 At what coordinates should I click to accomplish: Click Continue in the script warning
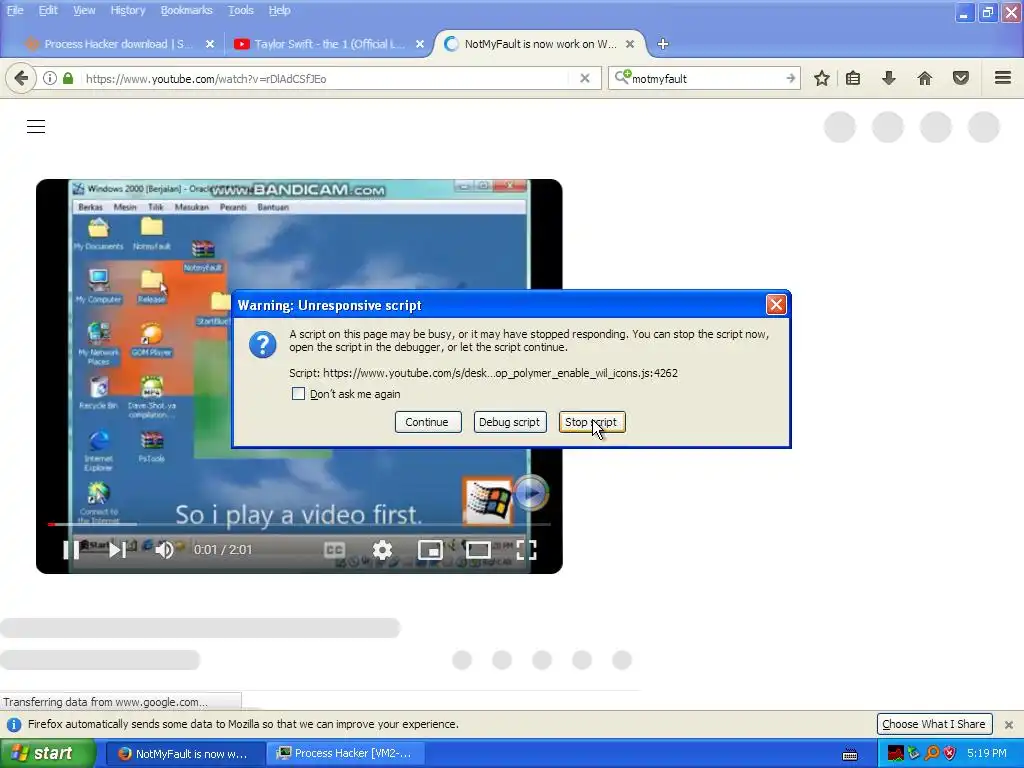pos(428,422)
